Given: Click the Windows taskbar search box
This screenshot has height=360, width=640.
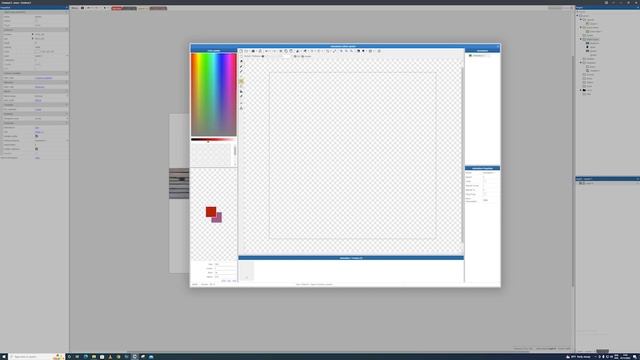Looking at the screenshot, I should [37, 356].
